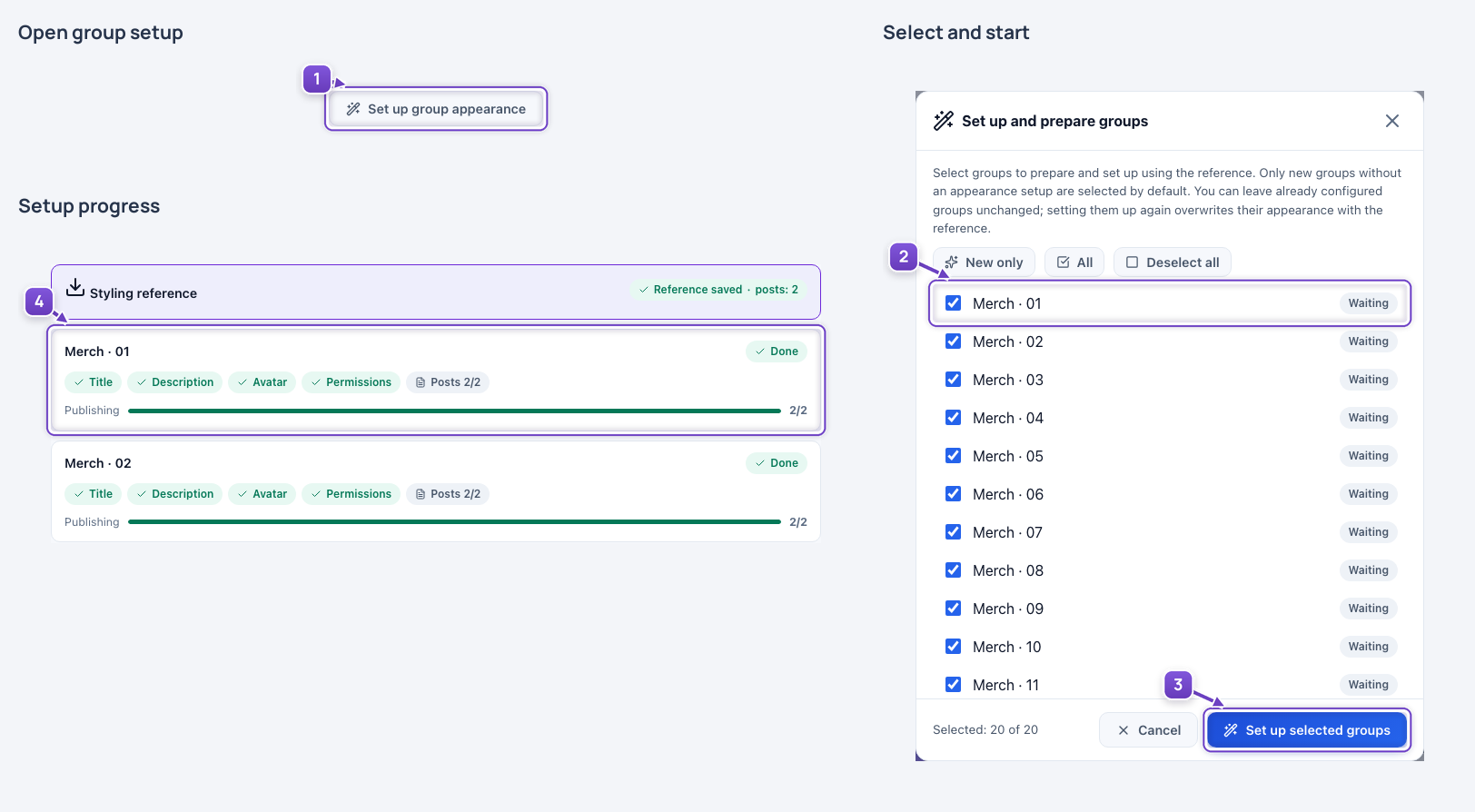Close the Set up and prepare groups dialog
This screenshot has height=812, width=1475.
coord(1392,121)
